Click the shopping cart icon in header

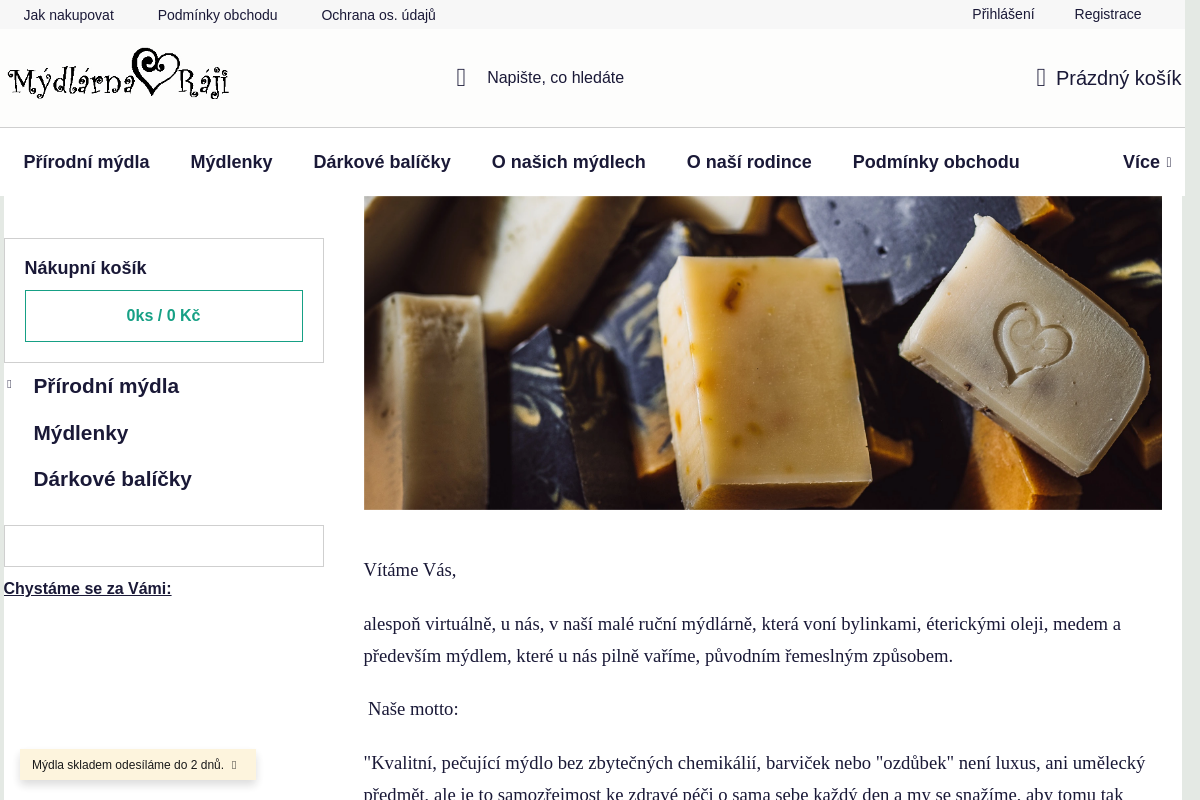click(1041, 78)
